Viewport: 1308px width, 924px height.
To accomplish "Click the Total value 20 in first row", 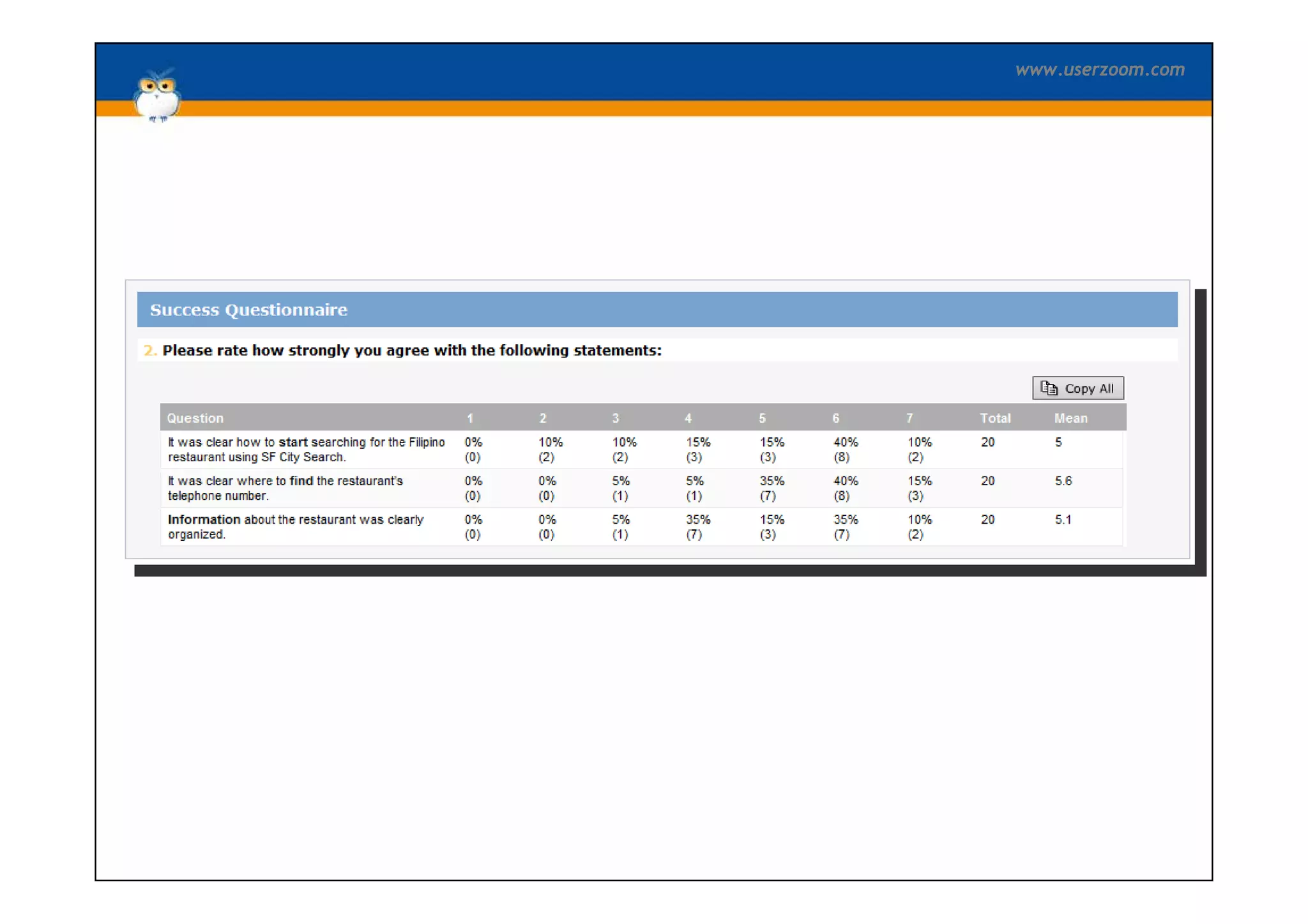I will [x=987, y=443].
